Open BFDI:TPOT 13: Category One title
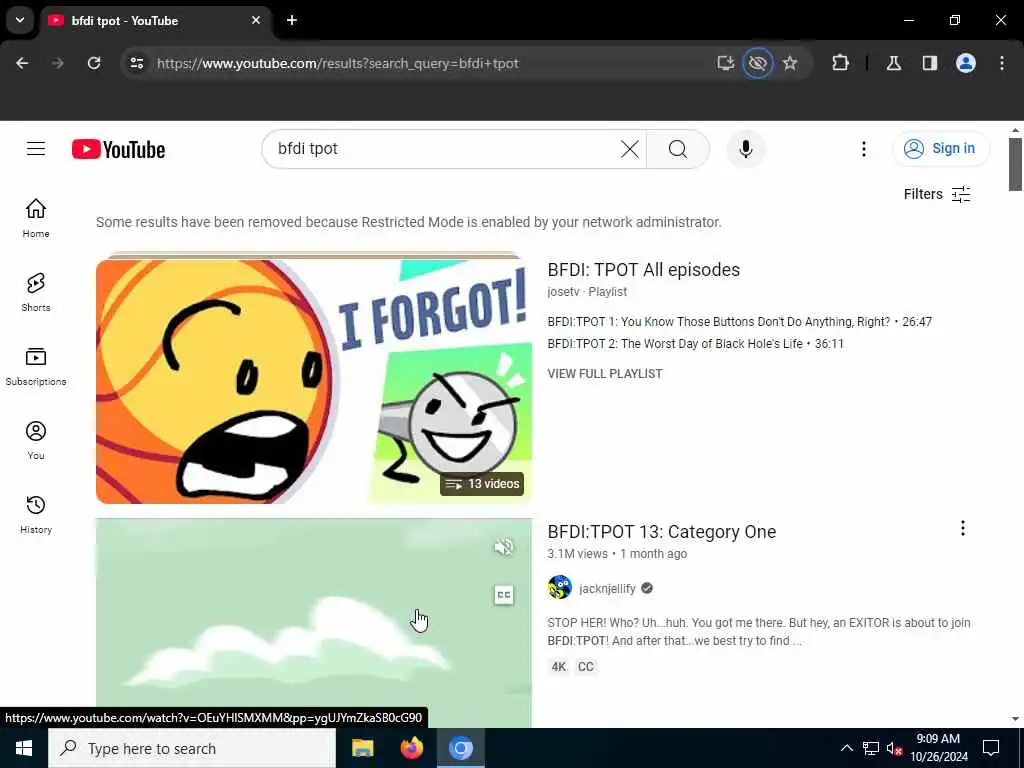The image size is (1024, 768). [x=662, y=532]
